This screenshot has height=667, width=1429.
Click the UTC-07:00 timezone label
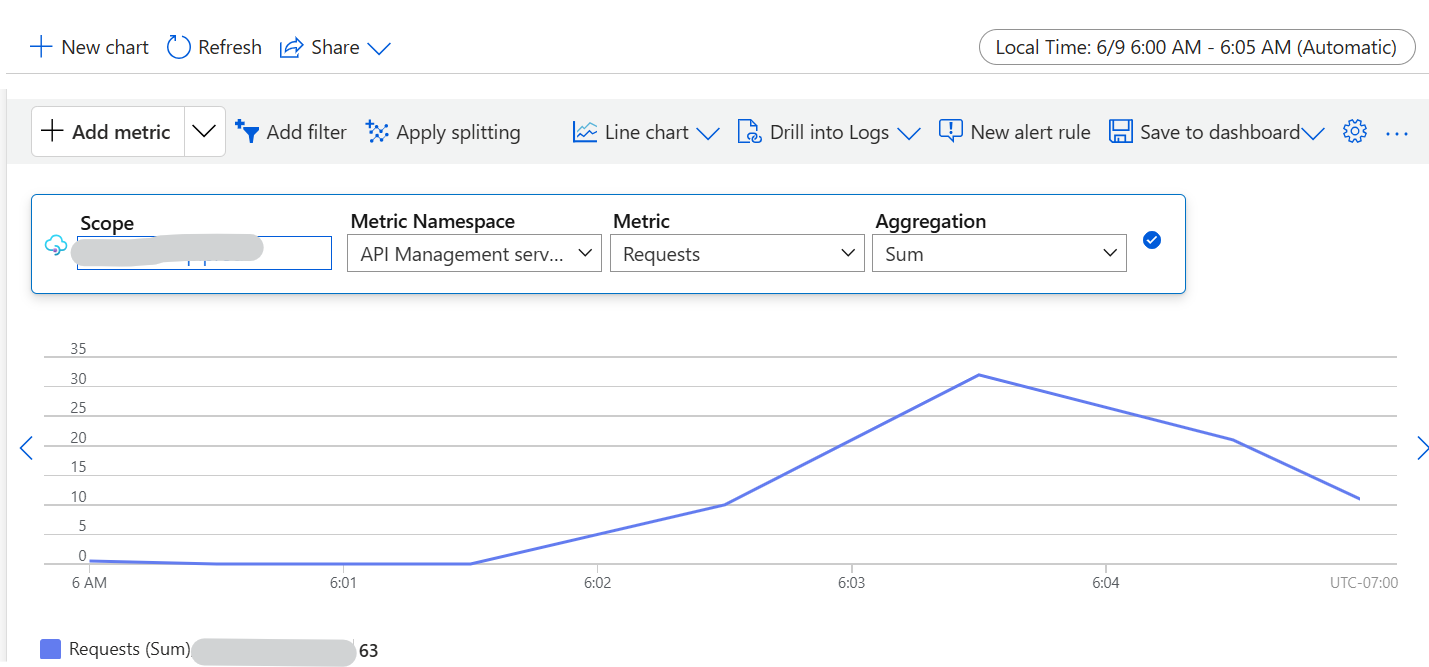[1364, 582]
